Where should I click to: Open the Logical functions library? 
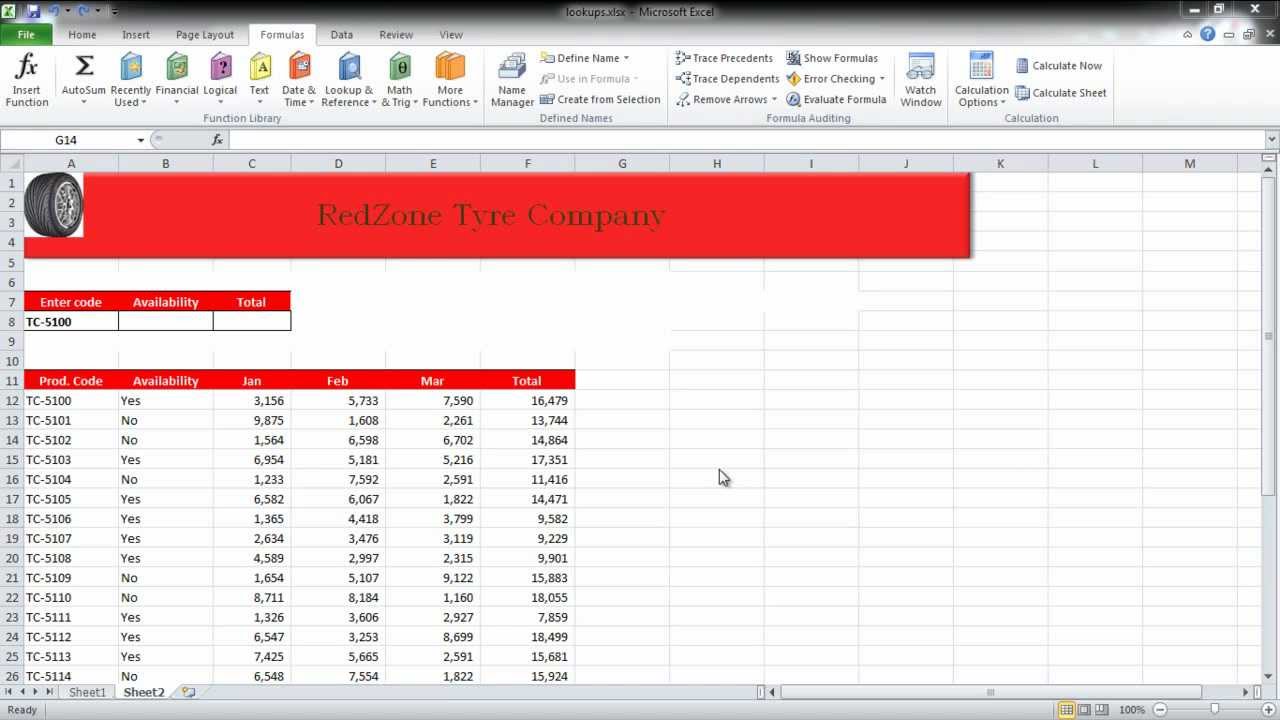coord(220,80)
